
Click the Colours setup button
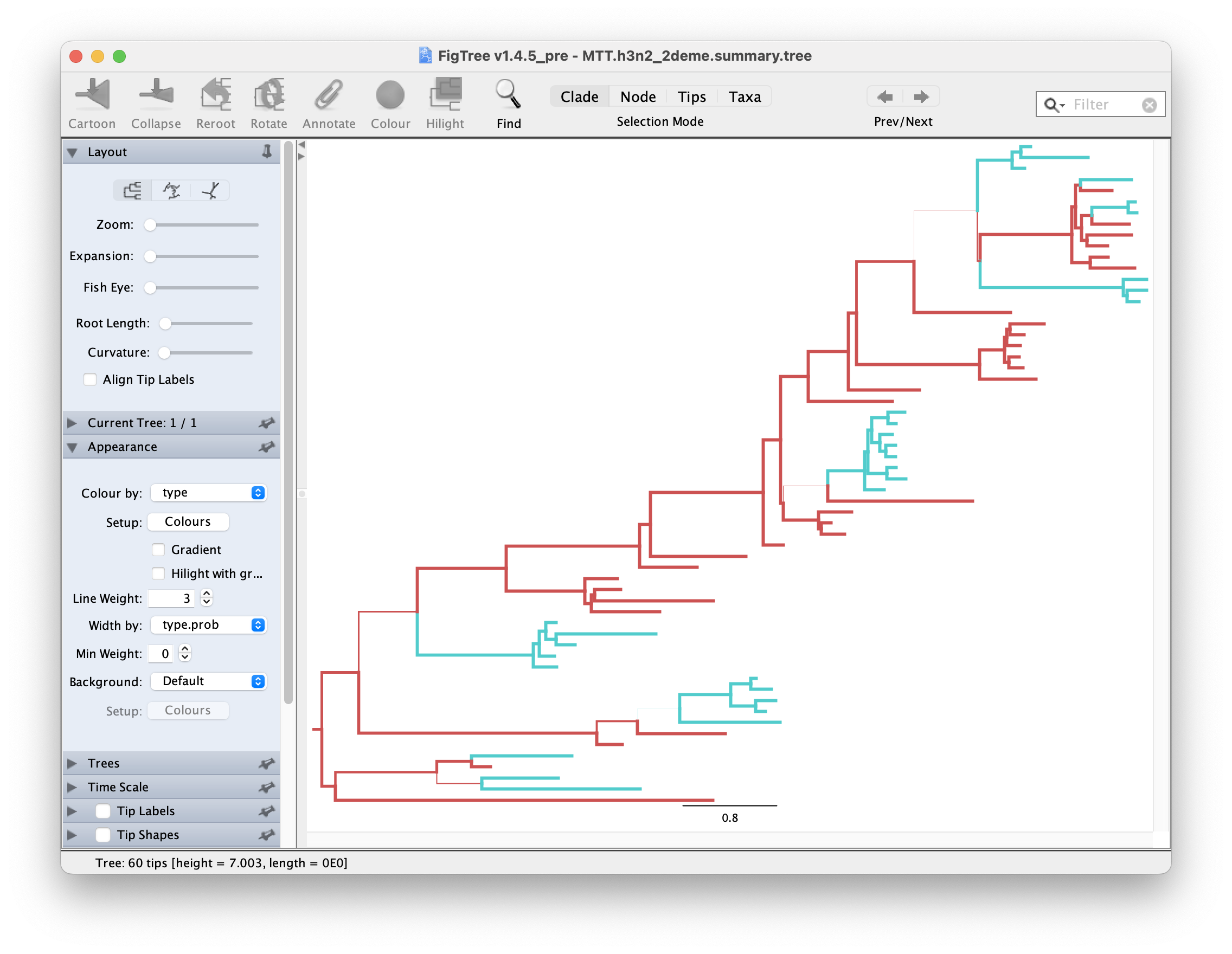click(x=188, y=521)
